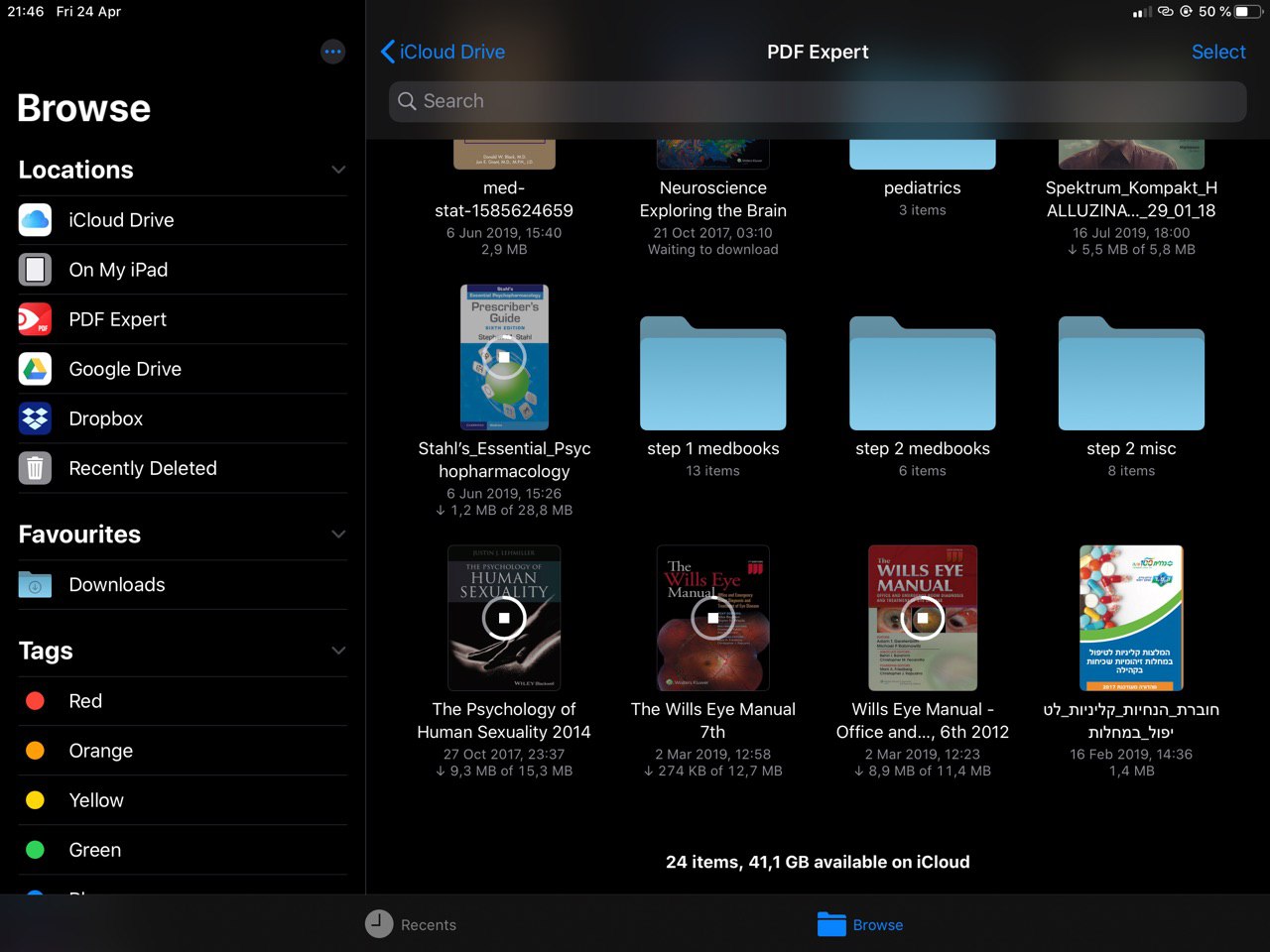The height and width of the screenshot is (952, 1270).
Task: Click the On My iPad device icon
Action: pyautogui.click(x=35, y=270)
